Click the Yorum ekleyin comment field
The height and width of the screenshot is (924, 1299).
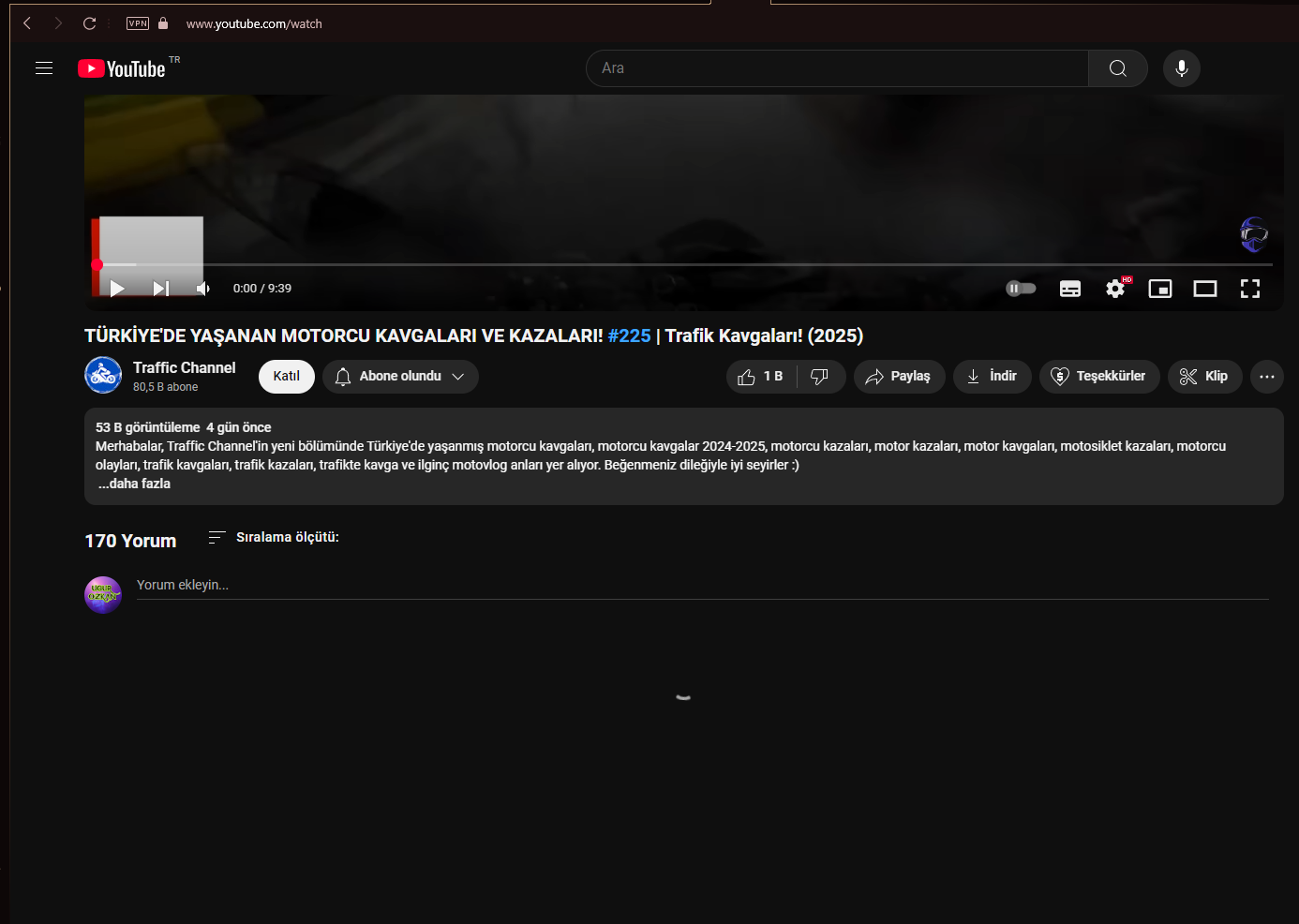coord(703,586)
